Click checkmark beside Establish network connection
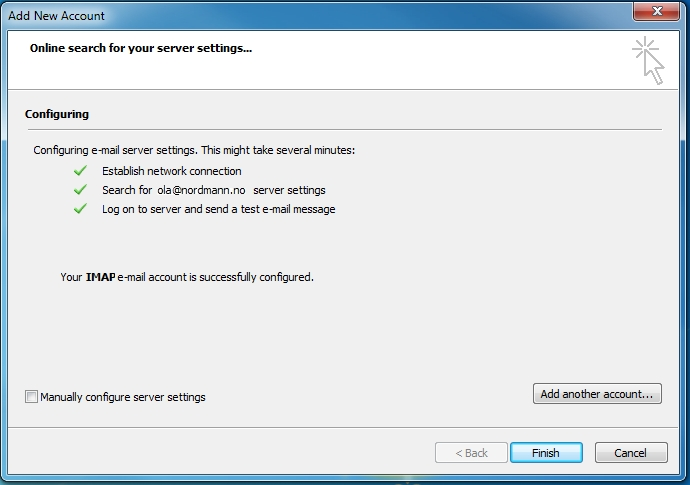Screen dimensions: 690x485 pyautogui.click(x=81, y=171)
